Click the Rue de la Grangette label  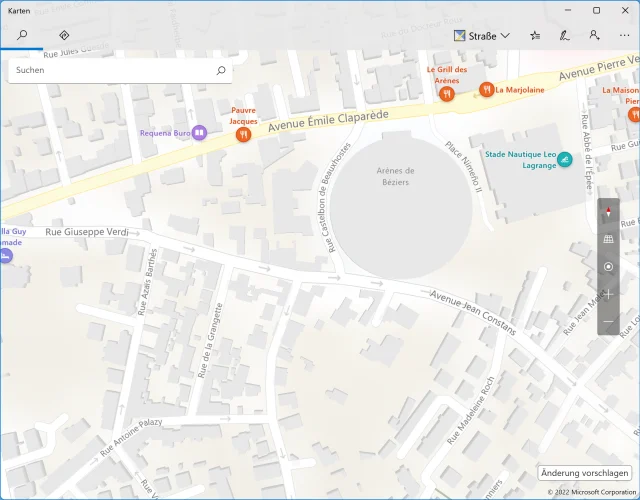210,340
